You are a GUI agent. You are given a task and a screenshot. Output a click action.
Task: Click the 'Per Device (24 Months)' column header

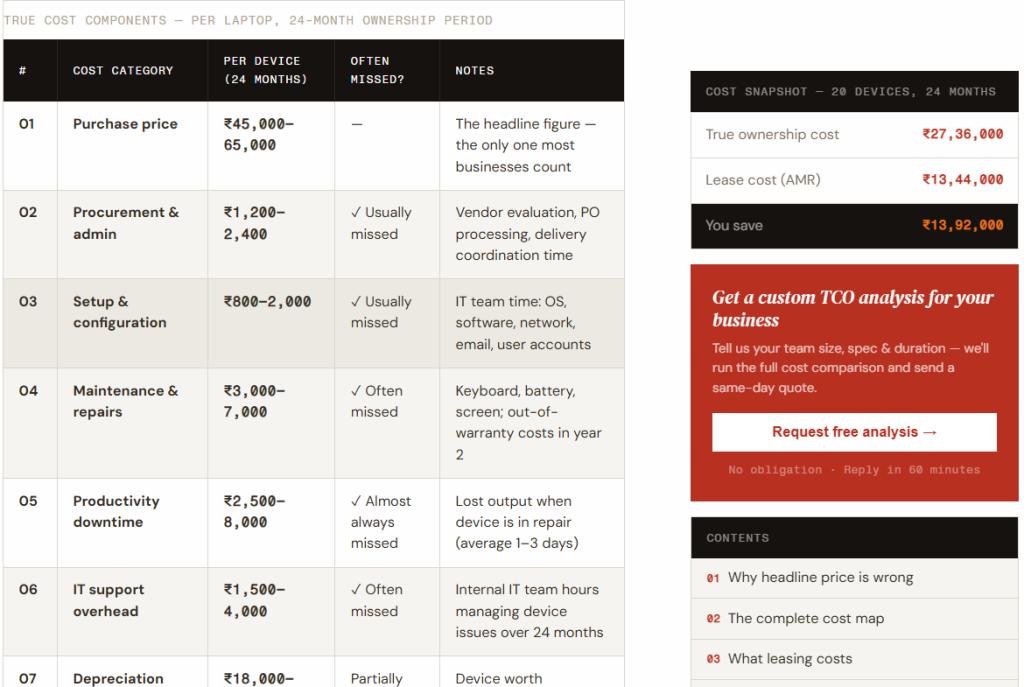pos(265,70)
